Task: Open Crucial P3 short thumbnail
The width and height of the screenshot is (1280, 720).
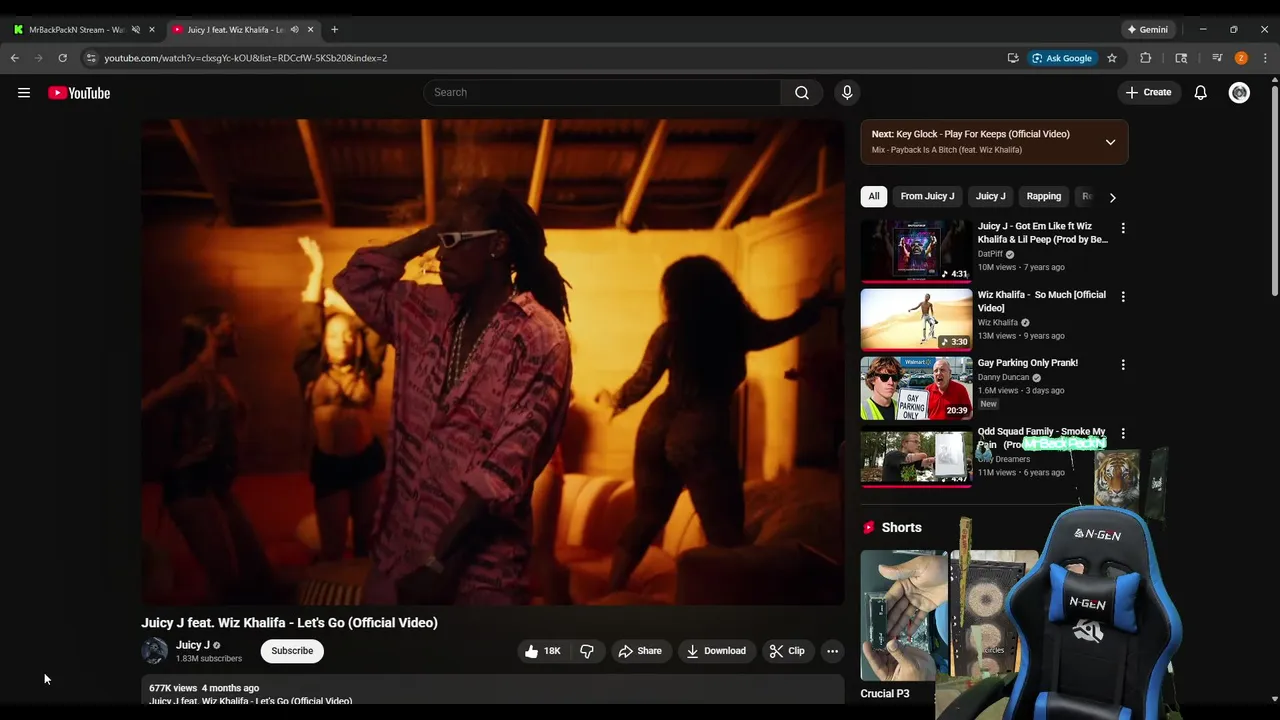Action: pyautogui.click(x=904, y=615)
